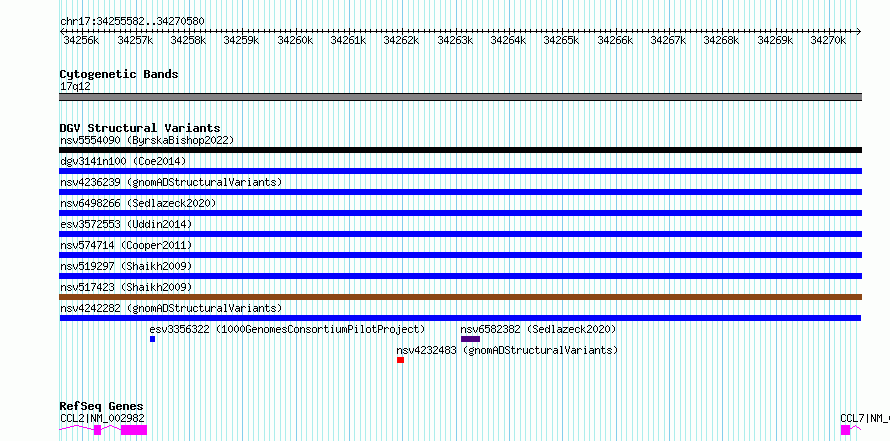Click the 17q12 band label
The height and width of the screenshot is (441, 890).
click(x=75, y=87)
